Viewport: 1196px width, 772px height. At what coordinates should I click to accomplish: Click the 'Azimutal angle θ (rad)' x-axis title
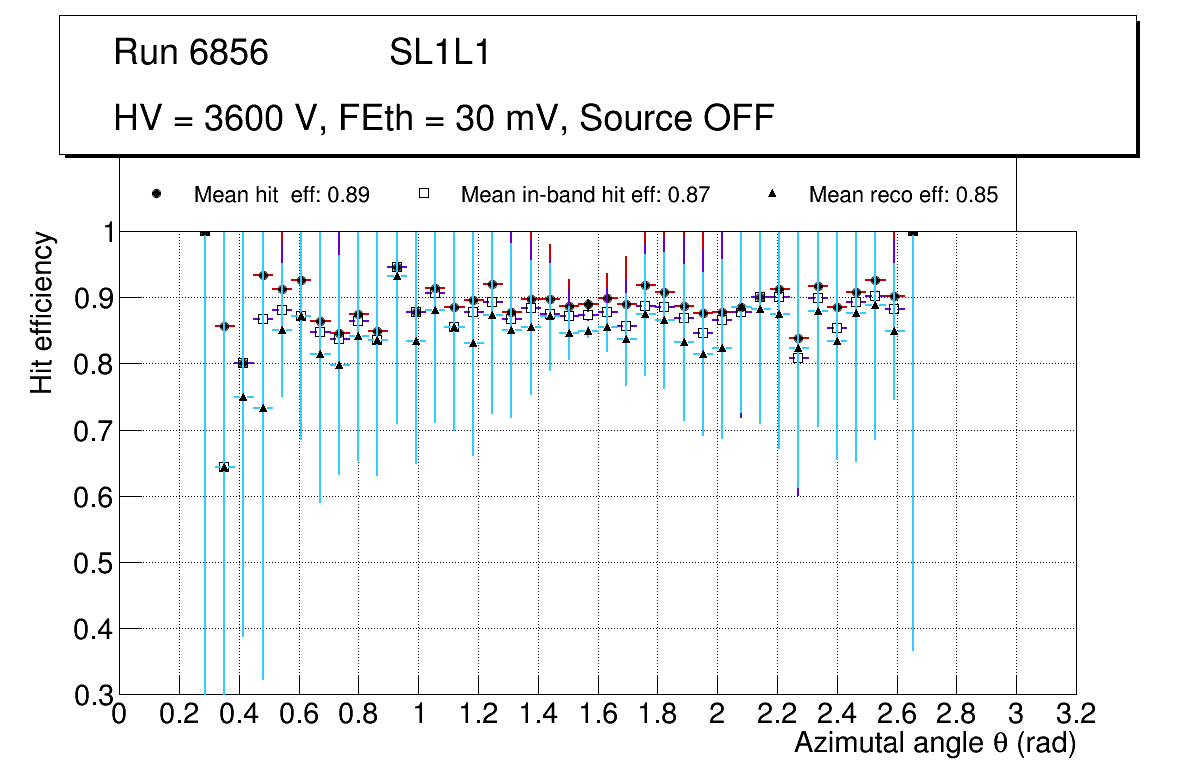(x=934, y=742)
